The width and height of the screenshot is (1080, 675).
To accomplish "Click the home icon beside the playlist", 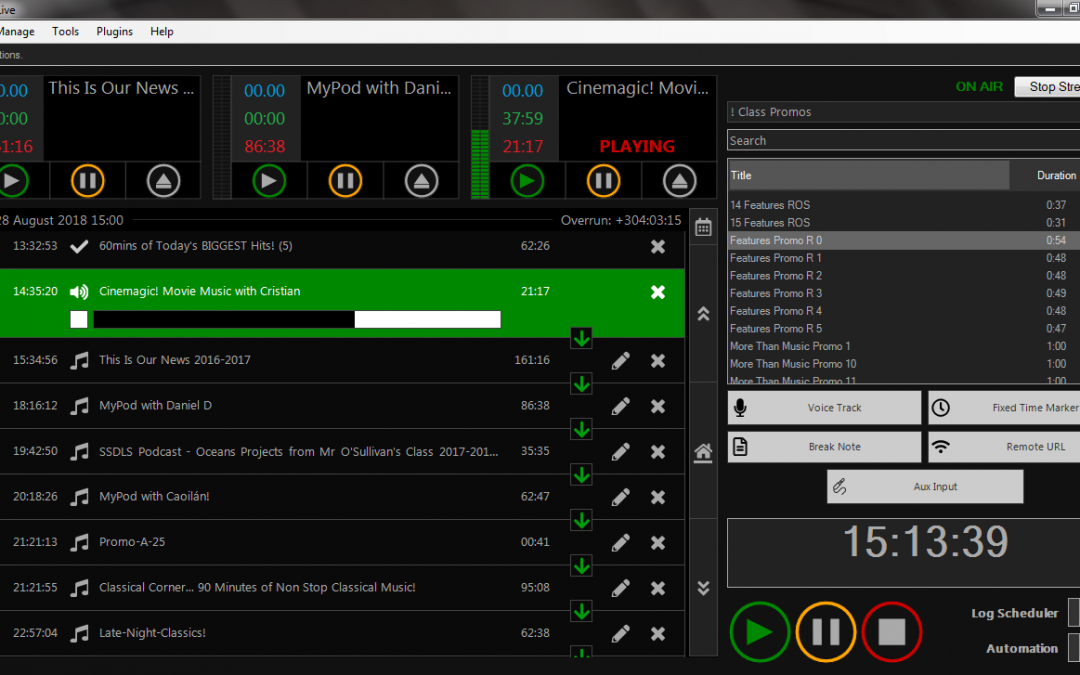I will [x=703, y=452].
